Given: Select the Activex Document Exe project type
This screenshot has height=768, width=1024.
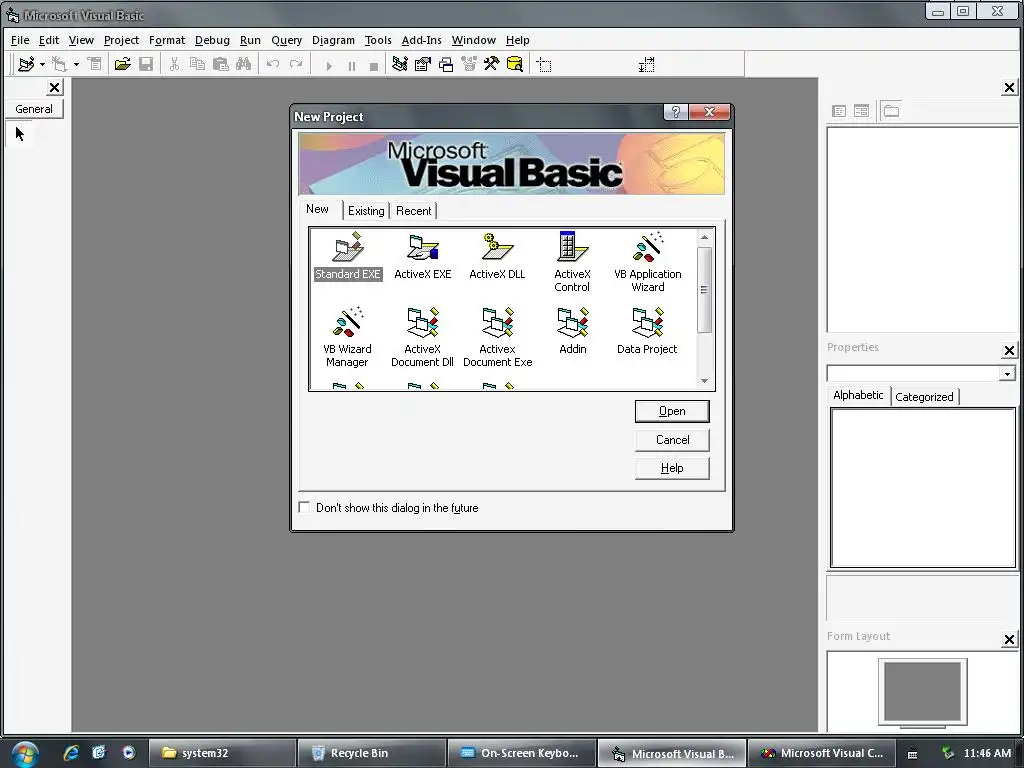Looking at the screenshot, I should 497,337.
